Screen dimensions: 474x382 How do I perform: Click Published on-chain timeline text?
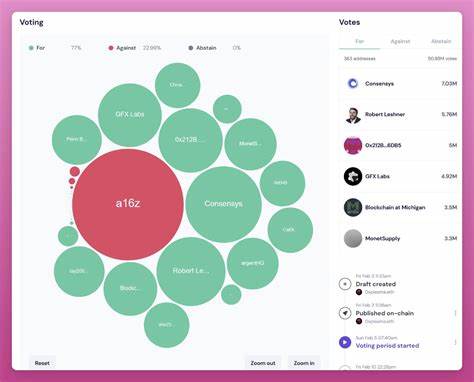385,313
